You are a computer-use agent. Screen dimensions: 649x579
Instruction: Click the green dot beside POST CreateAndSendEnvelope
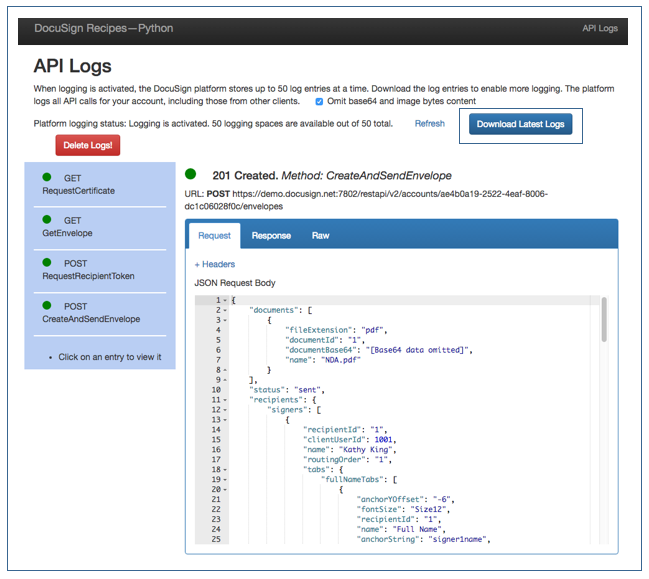click(47, 305)
